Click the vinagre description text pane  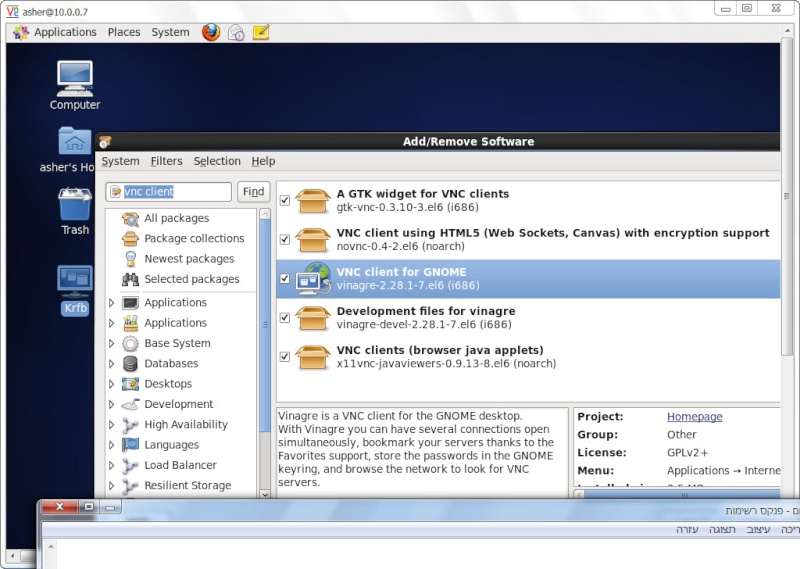pyautogui.click(x=422, y=452)
